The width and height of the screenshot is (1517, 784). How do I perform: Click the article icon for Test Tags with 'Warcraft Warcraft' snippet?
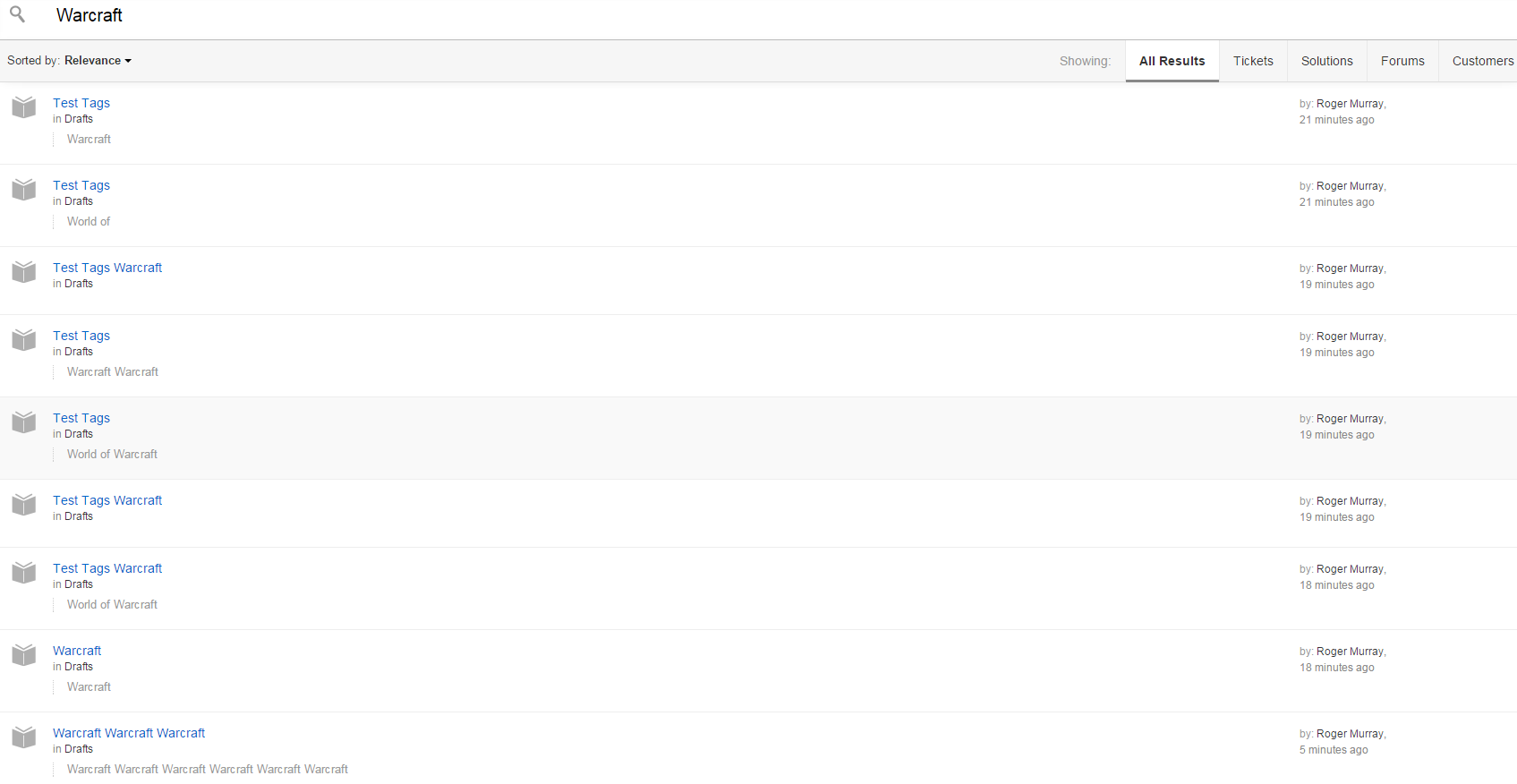(24, 339)
